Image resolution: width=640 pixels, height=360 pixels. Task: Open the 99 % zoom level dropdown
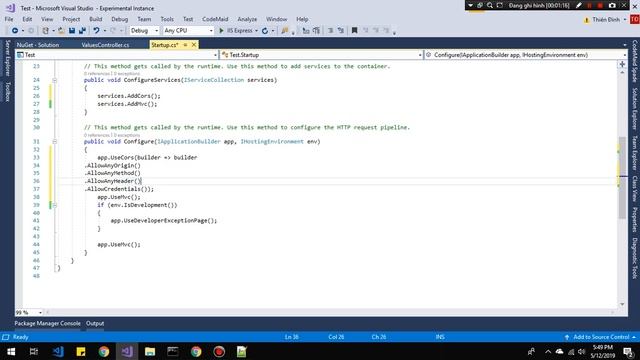pyautogui.click(x=29, y=312)
